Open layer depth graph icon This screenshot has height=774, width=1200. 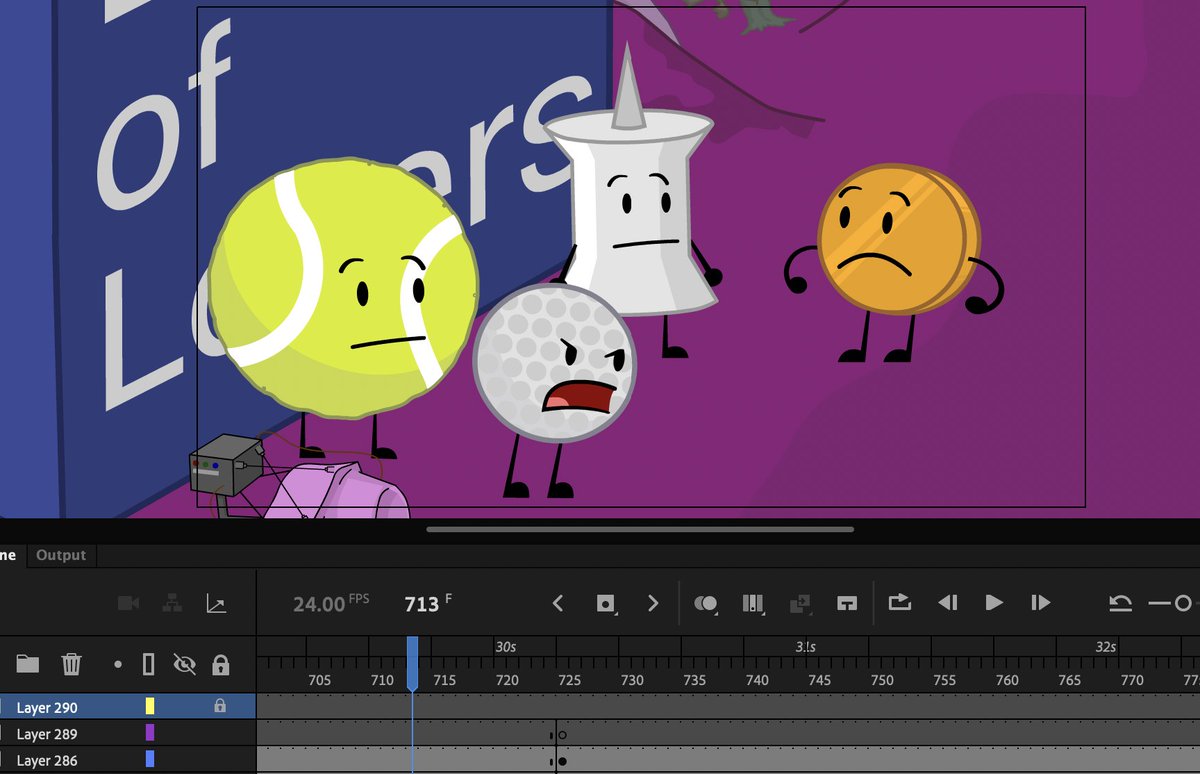click(216, 603)
